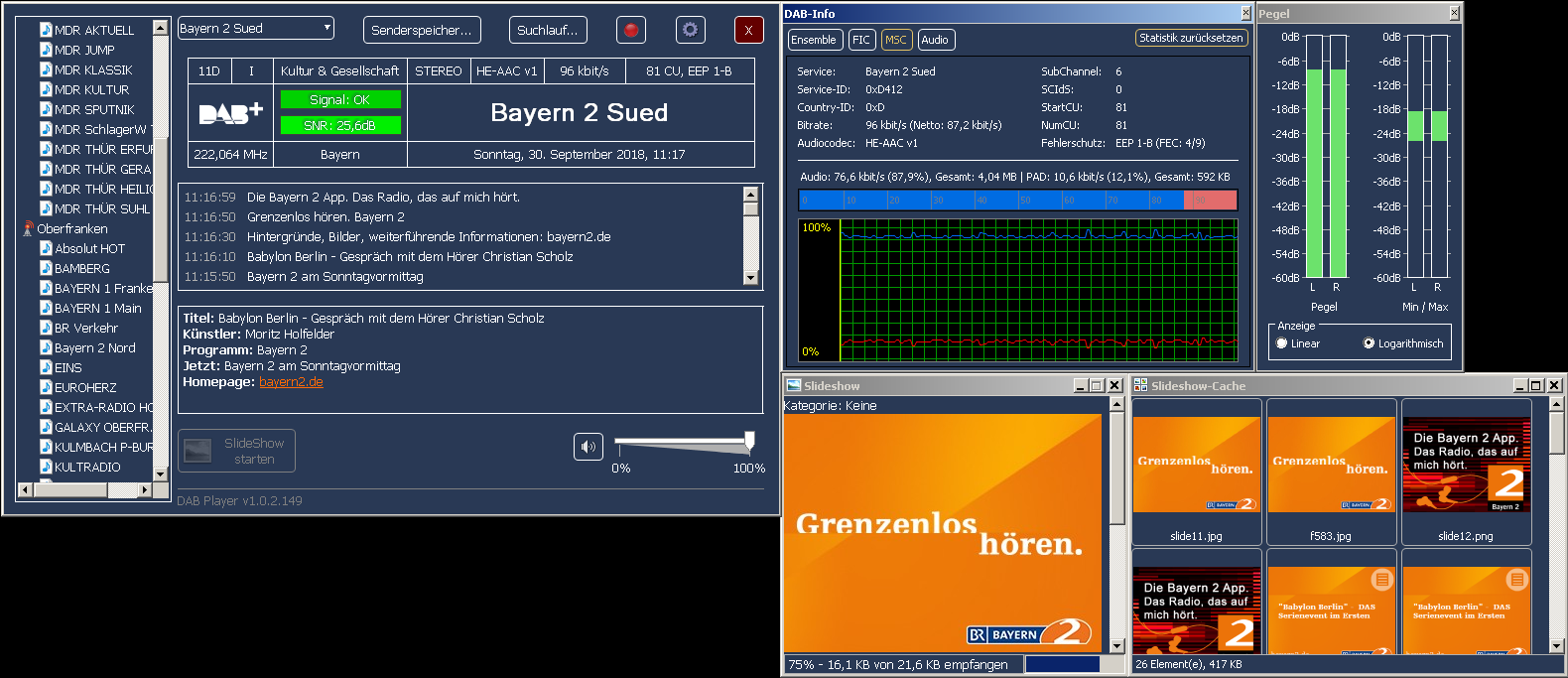Viewport: 1568px width, 678px height.
Task: Mute audio with the speaker icon
Action: click(588, 447)
